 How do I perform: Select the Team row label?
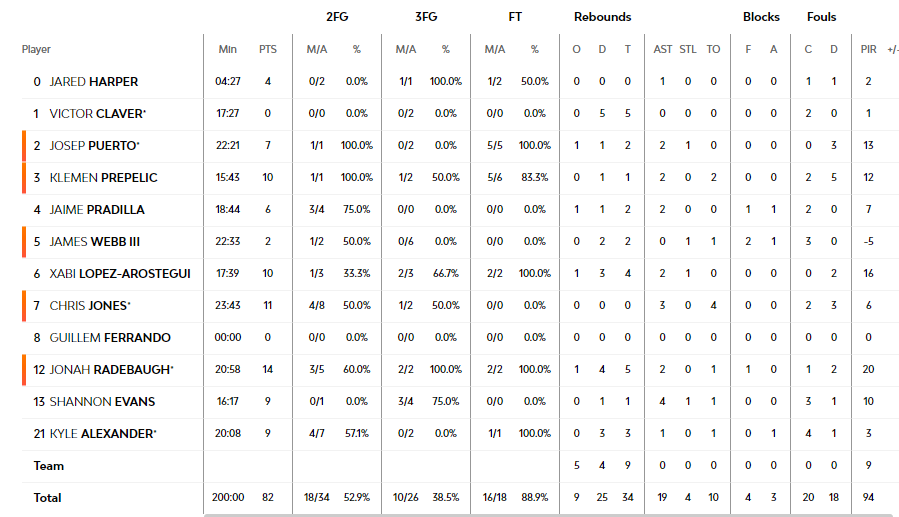click(x=49, y=466)
